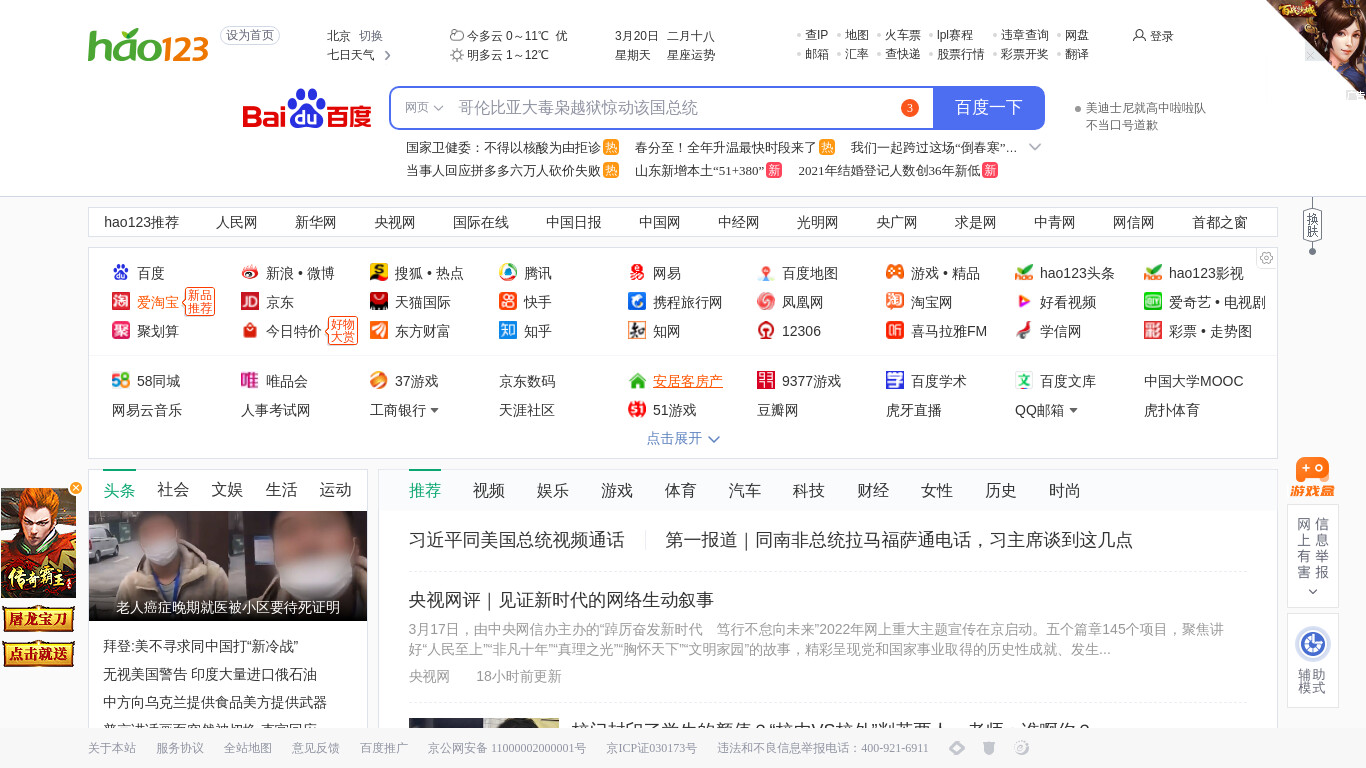
Task: Click the 腾讯 site icon
Action: click(508, 273)
